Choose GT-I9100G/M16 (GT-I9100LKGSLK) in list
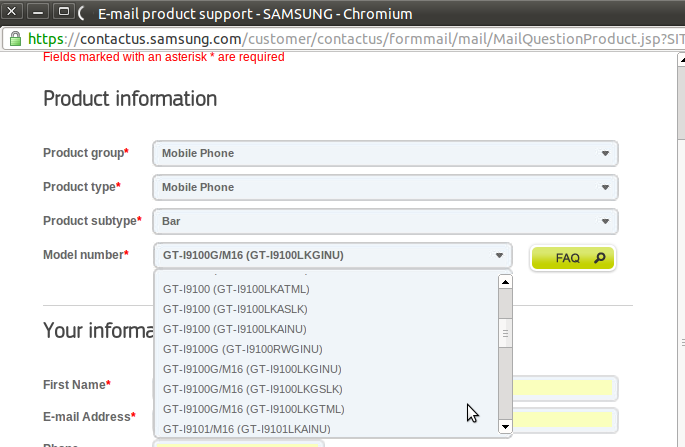 (x=253, y=390)
